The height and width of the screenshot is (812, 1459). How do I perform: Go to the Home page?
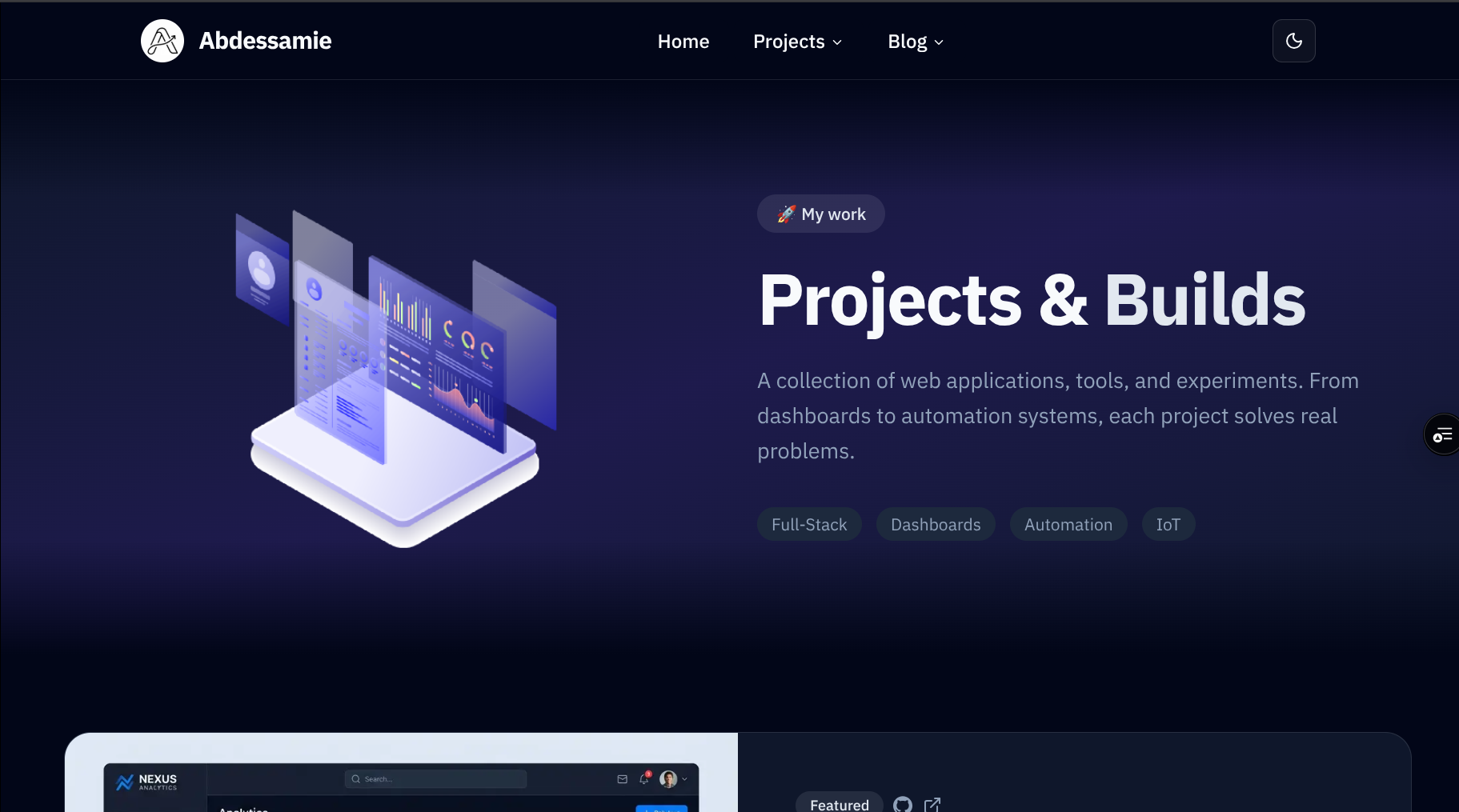point(683,42)
